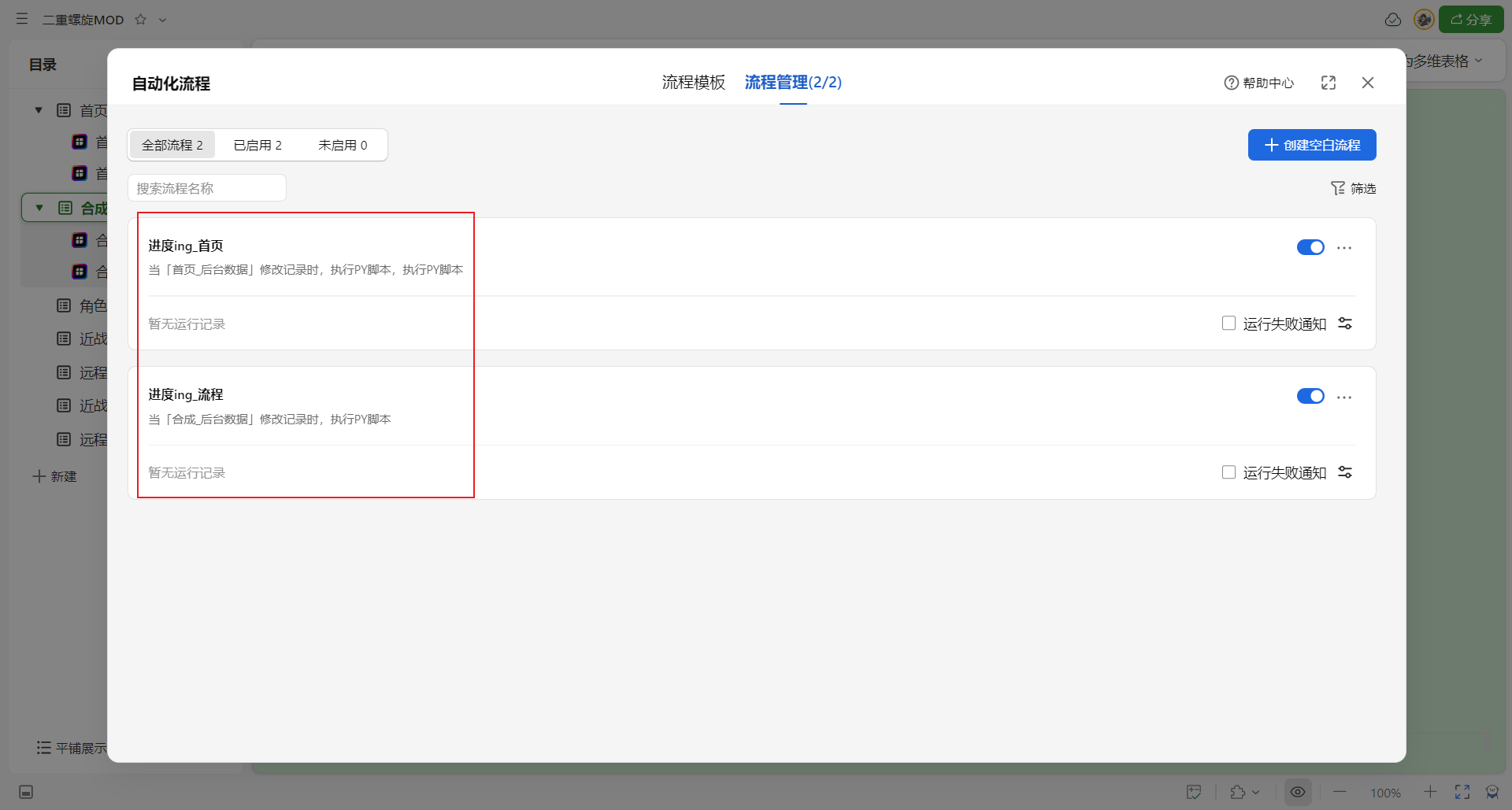1512x810 pixels.
Task: Expand automation dialog to fullscreen
Action: [1329, 83]
